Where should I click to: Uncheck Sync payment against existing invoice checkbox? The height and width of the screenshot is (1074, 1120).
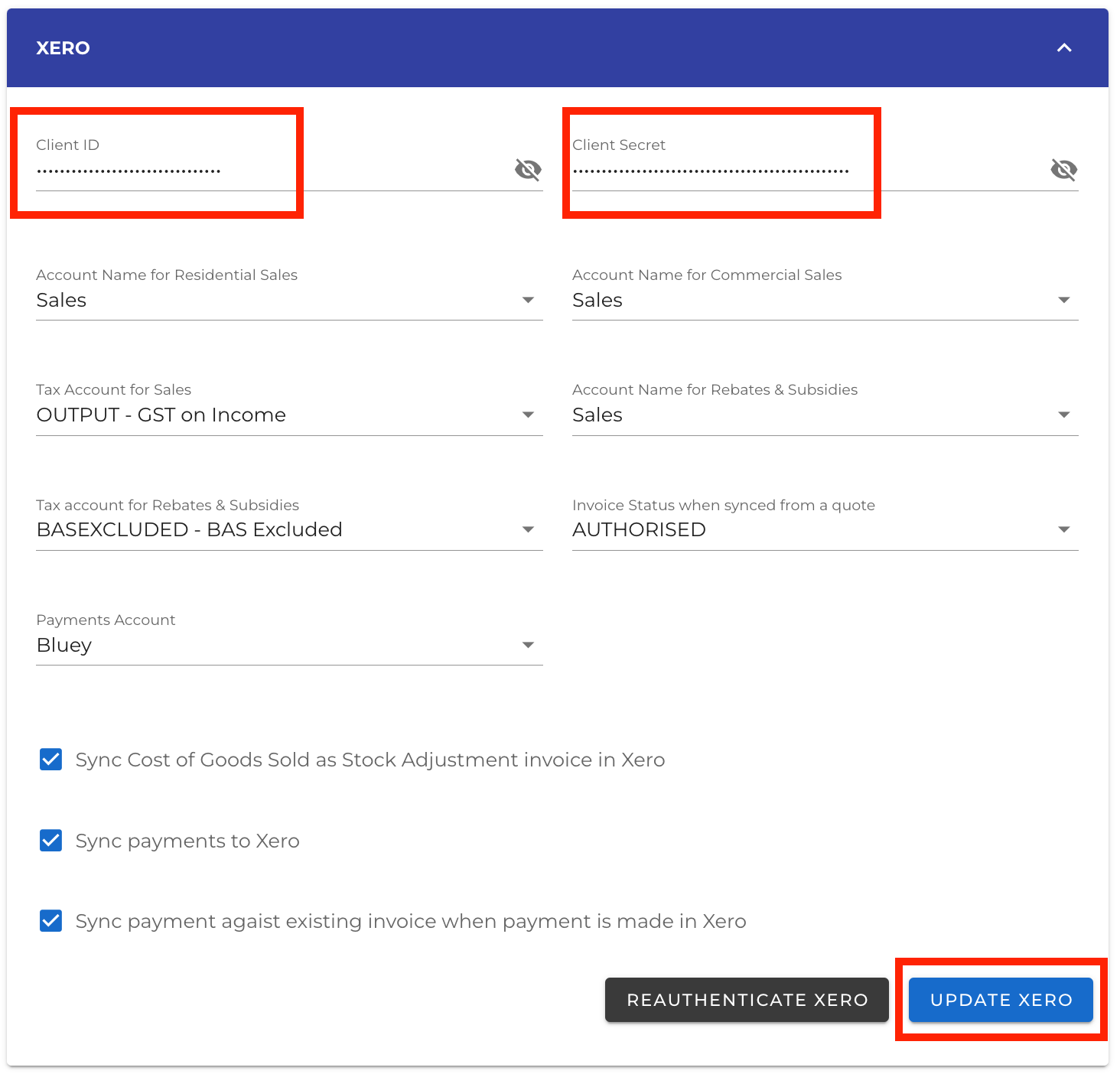pos(50,921)
